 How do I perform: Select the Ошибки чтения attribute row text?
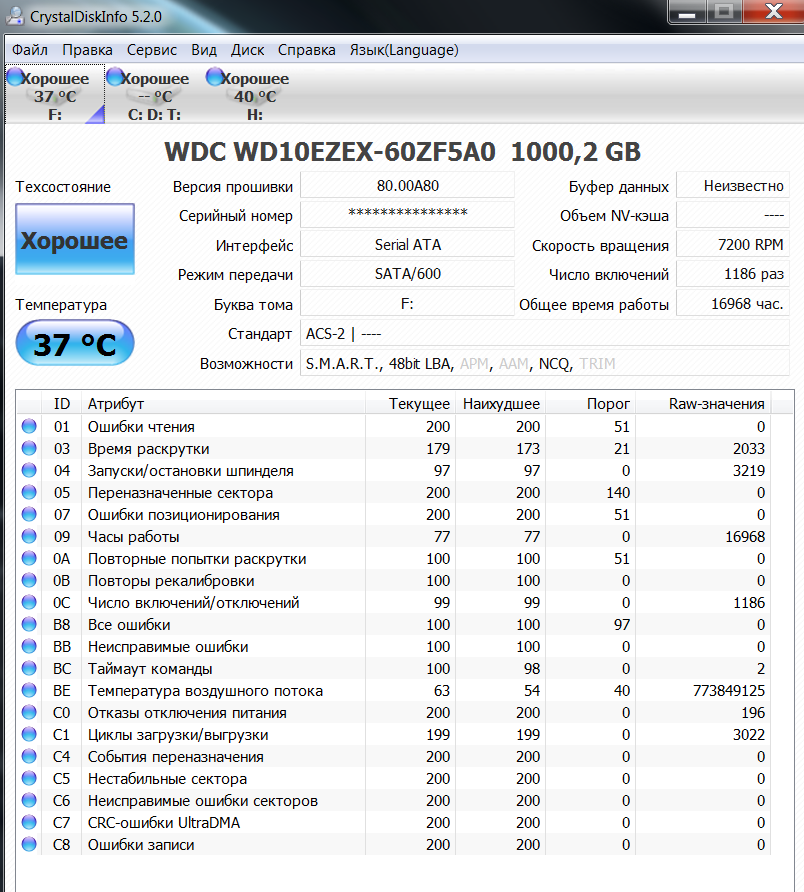pos(141,427)
